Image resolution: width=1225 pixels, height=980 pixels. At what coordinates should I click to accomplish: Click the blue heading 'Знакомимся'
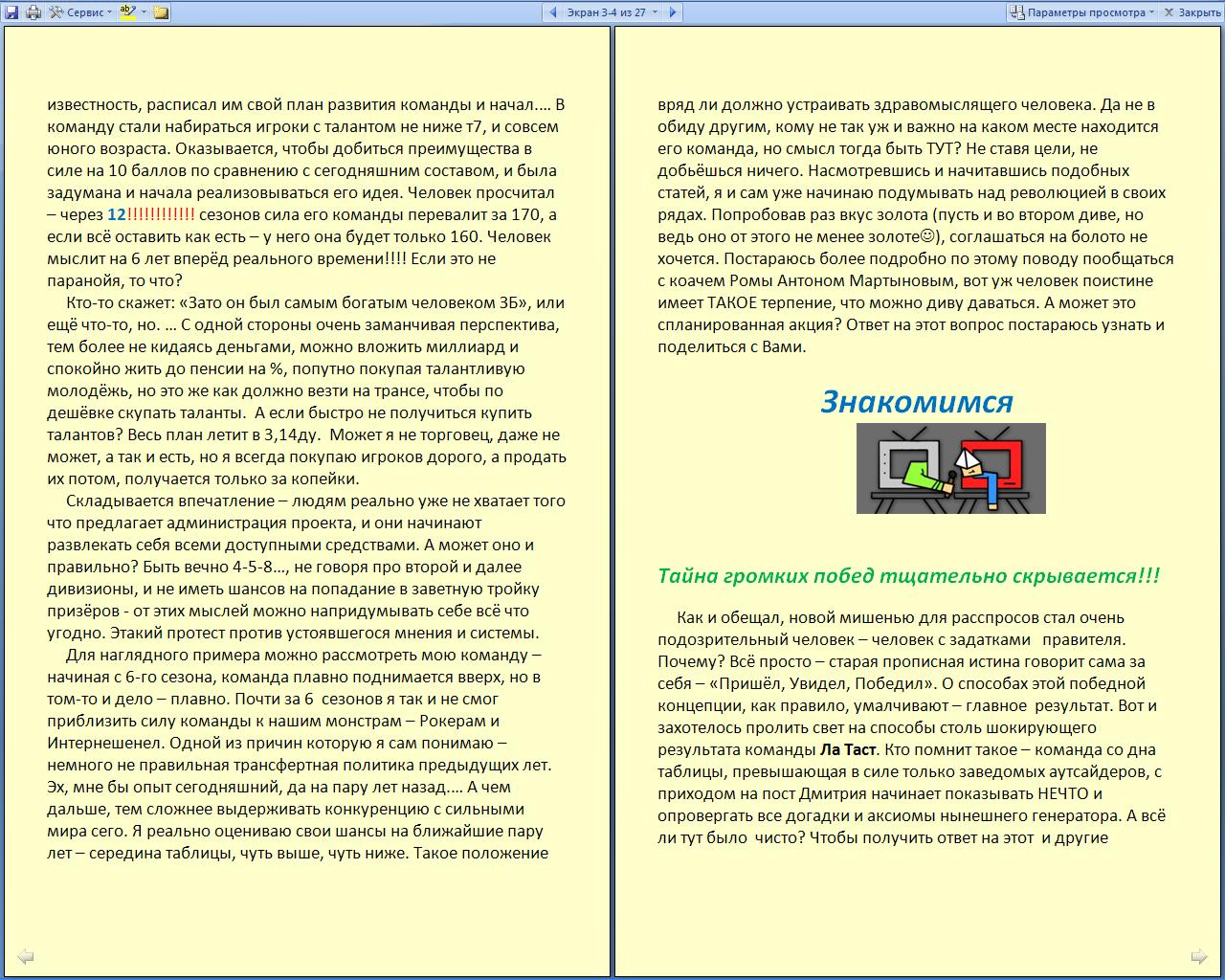tap(917, 402)
